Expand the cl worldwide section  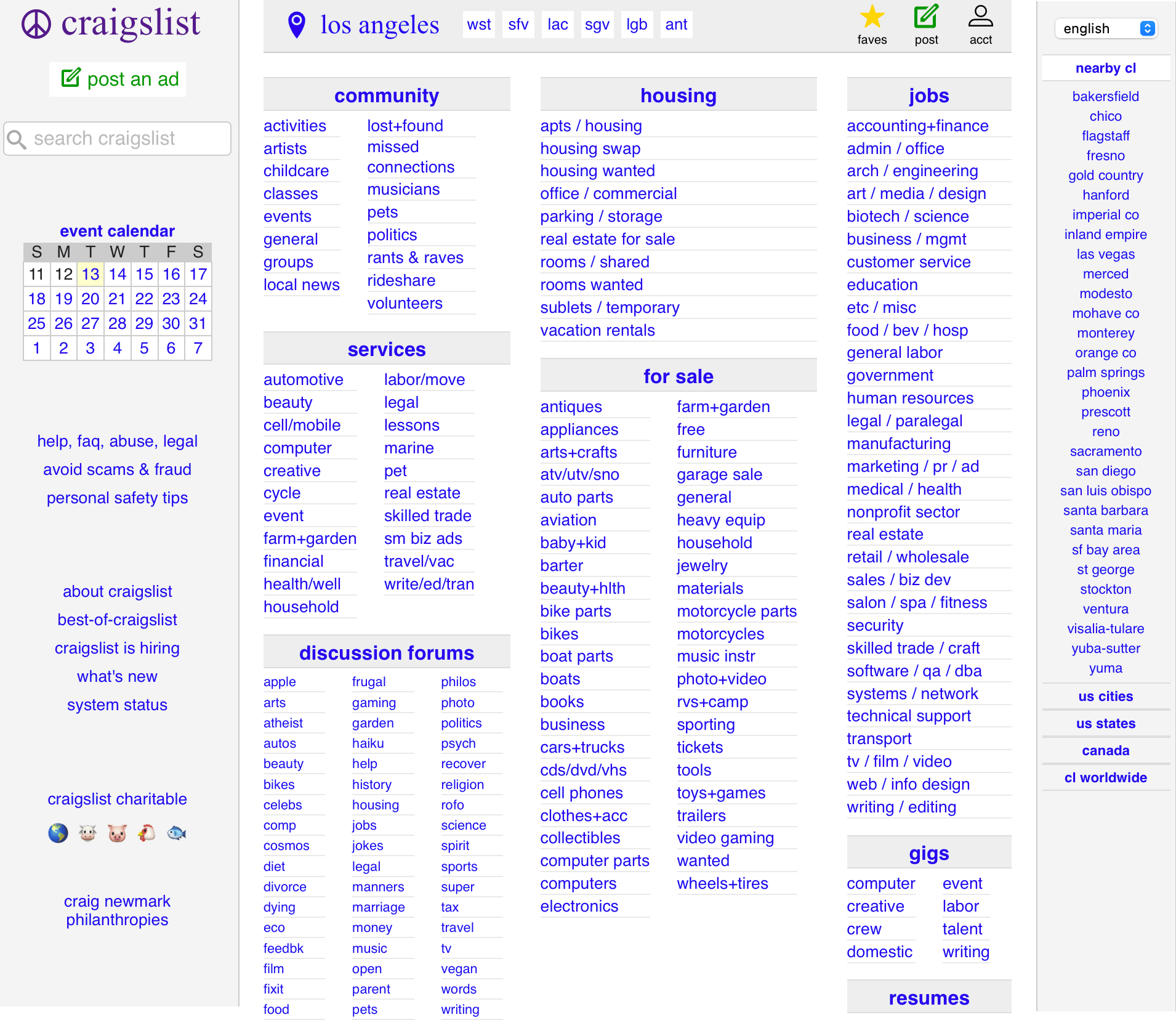point(1106,778)
